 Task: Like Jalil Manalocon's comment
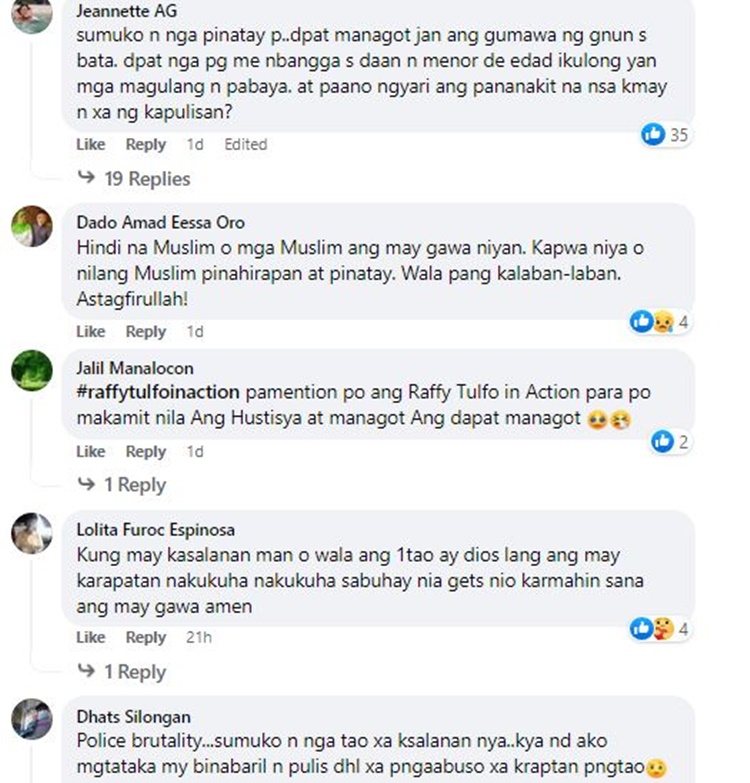(x=90, y=451)
